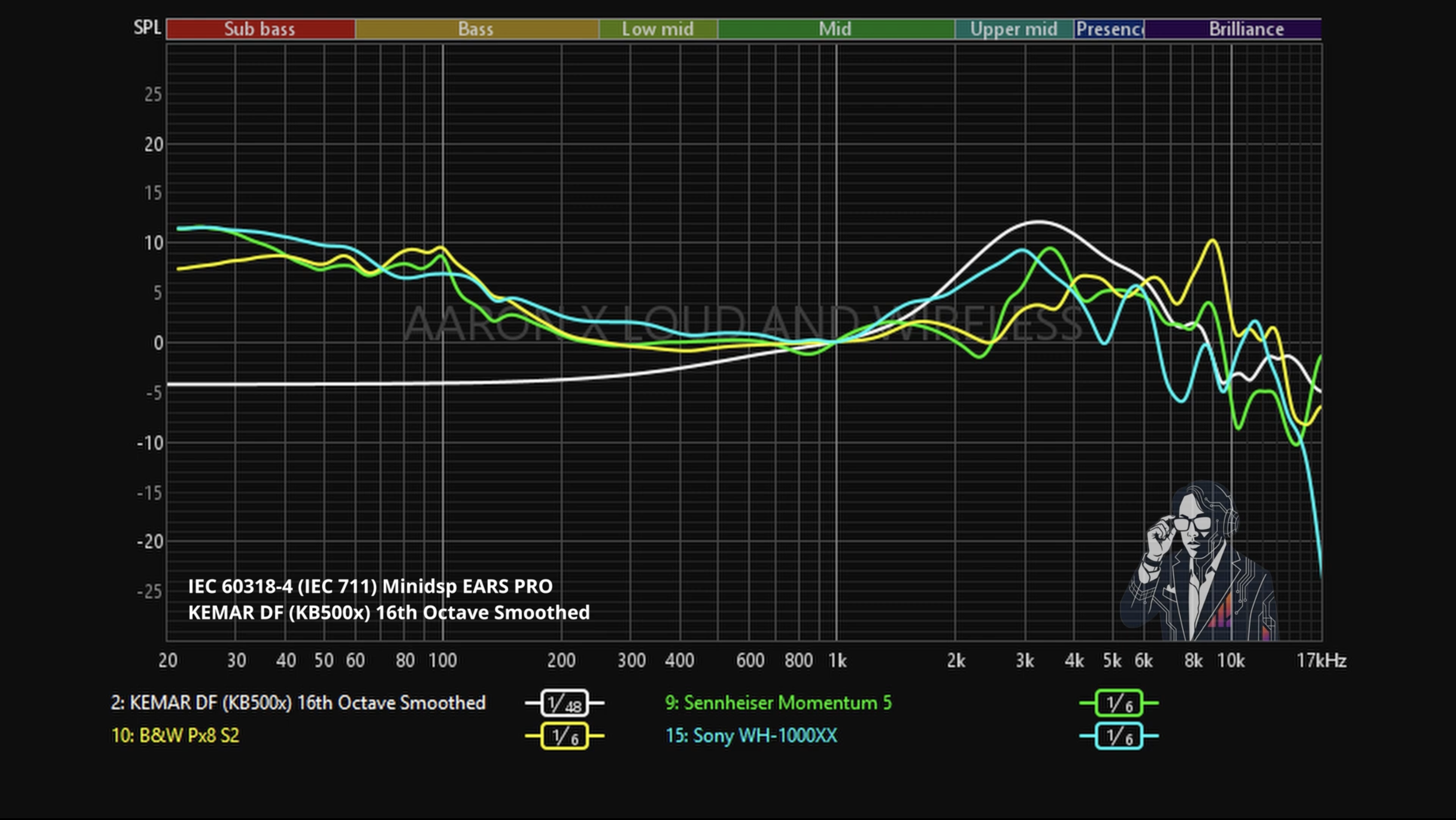Click the IEC 60318-4 Minidsp EARS PRO caption
This screenshot has width=1456, height=820.
tap(370, 586)
